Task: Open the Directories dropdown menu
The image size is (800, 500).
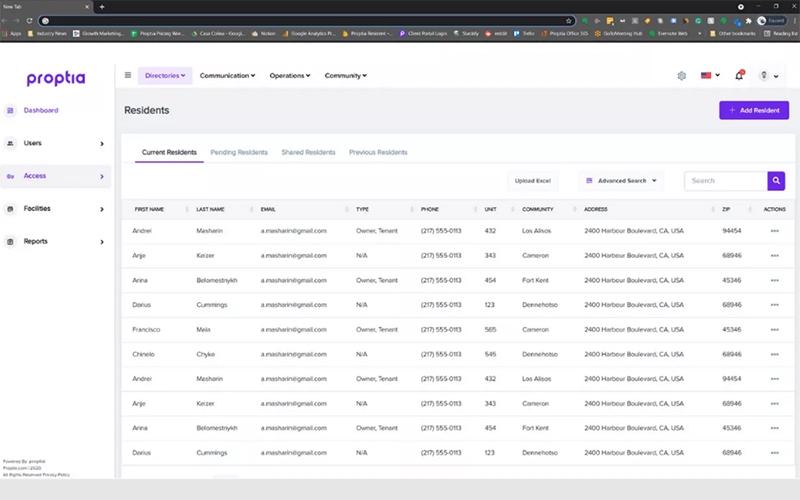Action: pyautogui.click(x=165, y=76)
